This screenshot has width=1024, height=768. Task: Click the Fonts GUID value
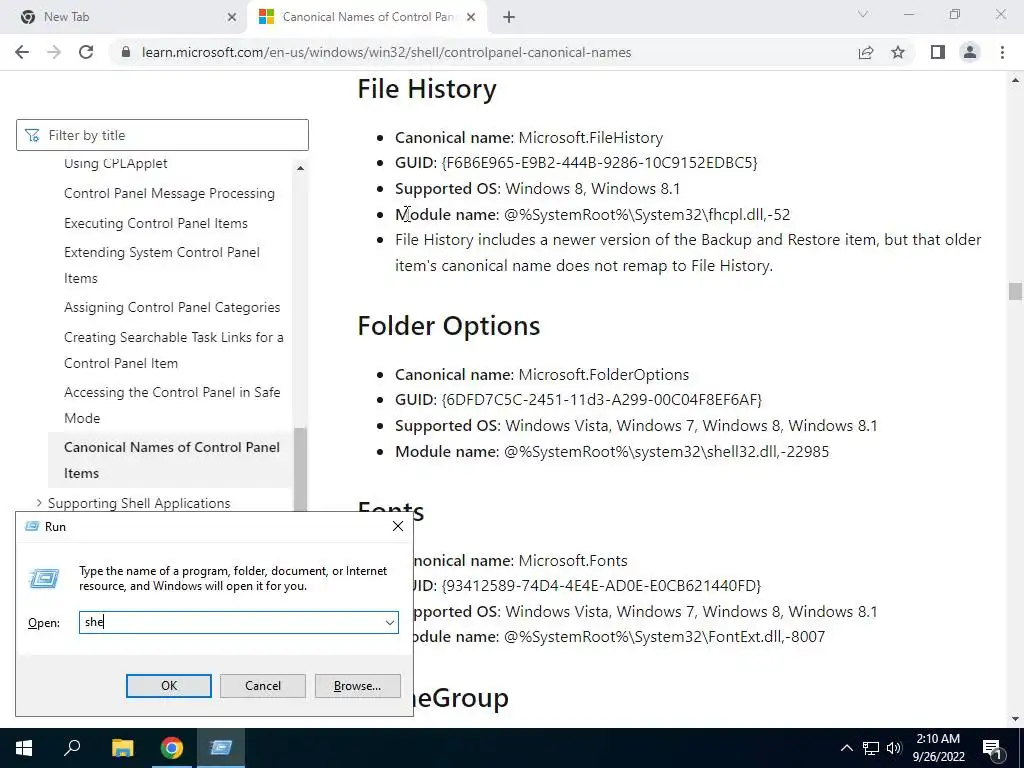click(601, 586)
